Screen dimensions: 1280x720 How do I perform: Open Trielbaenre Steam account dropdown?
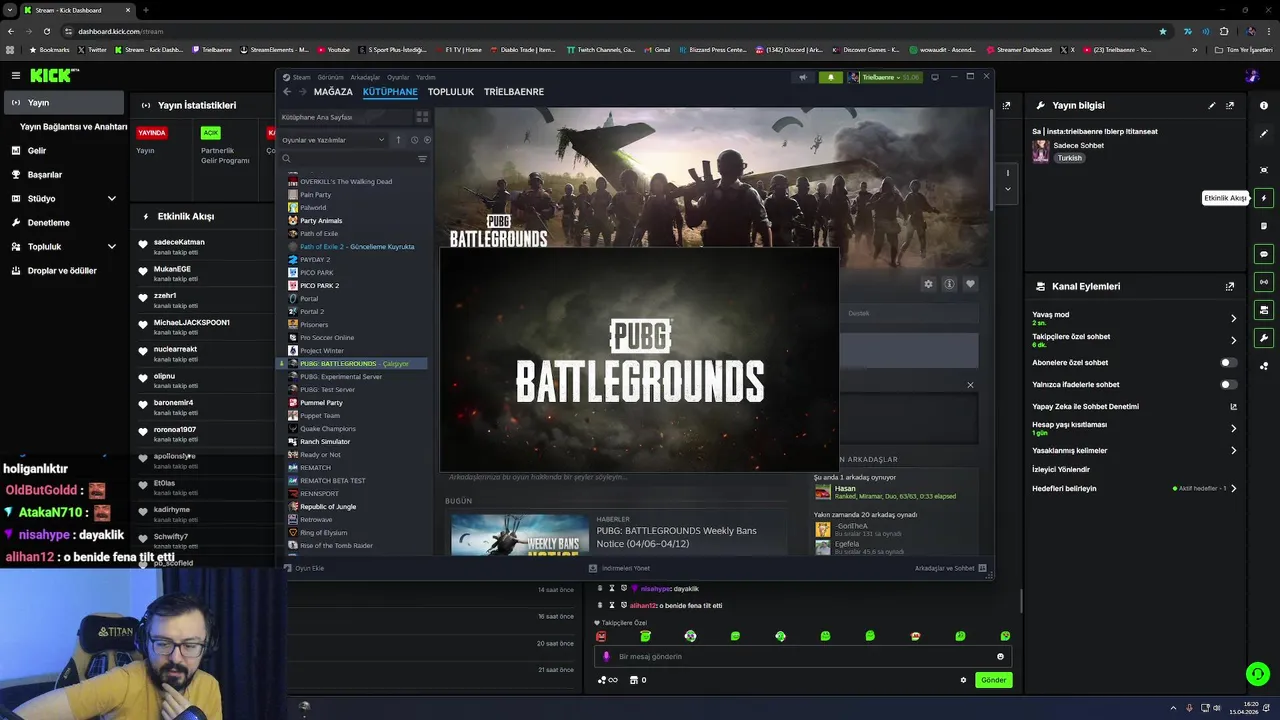886,77
